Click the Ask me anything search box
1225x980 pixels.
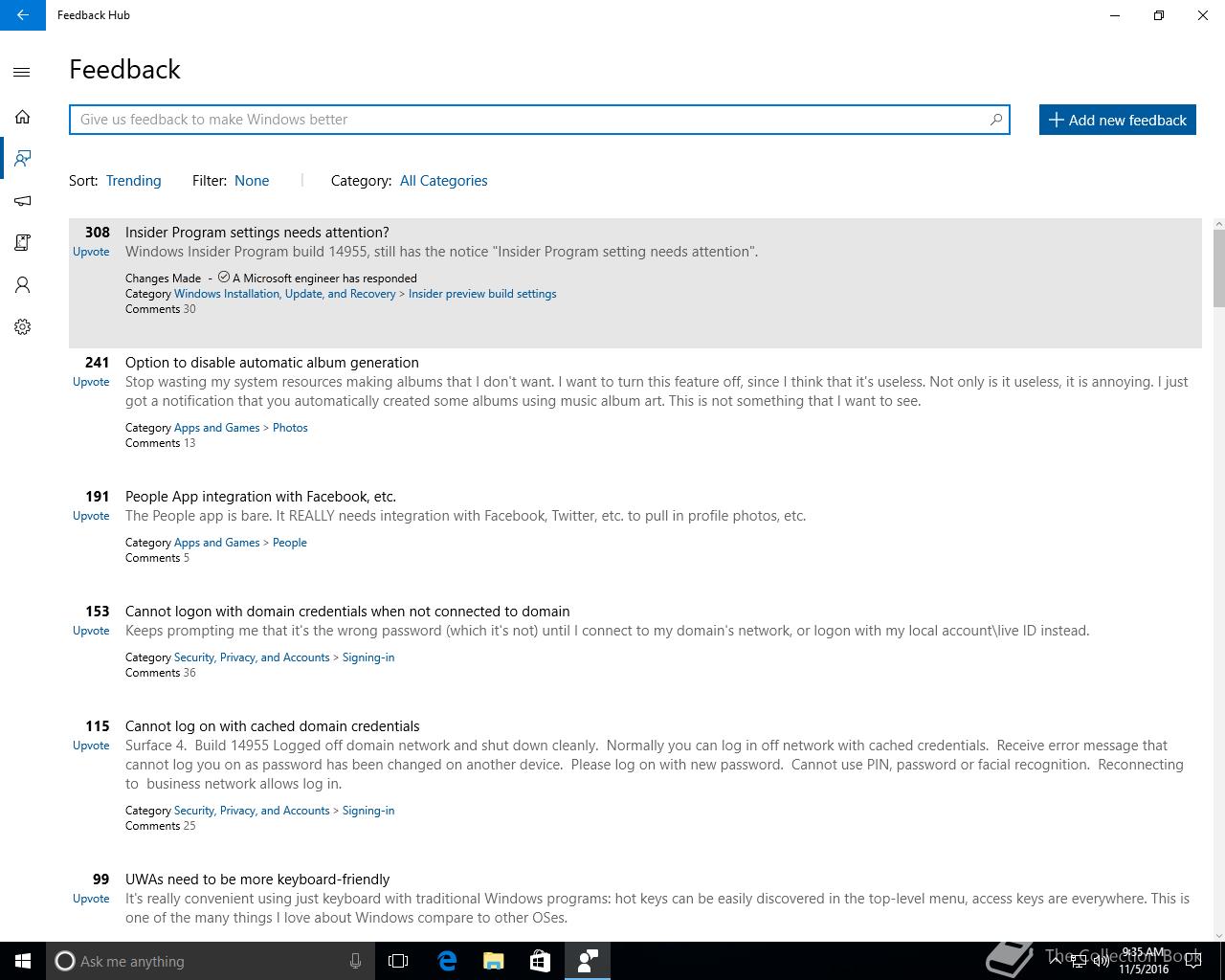pyautogui.click(x=209, y=961)
